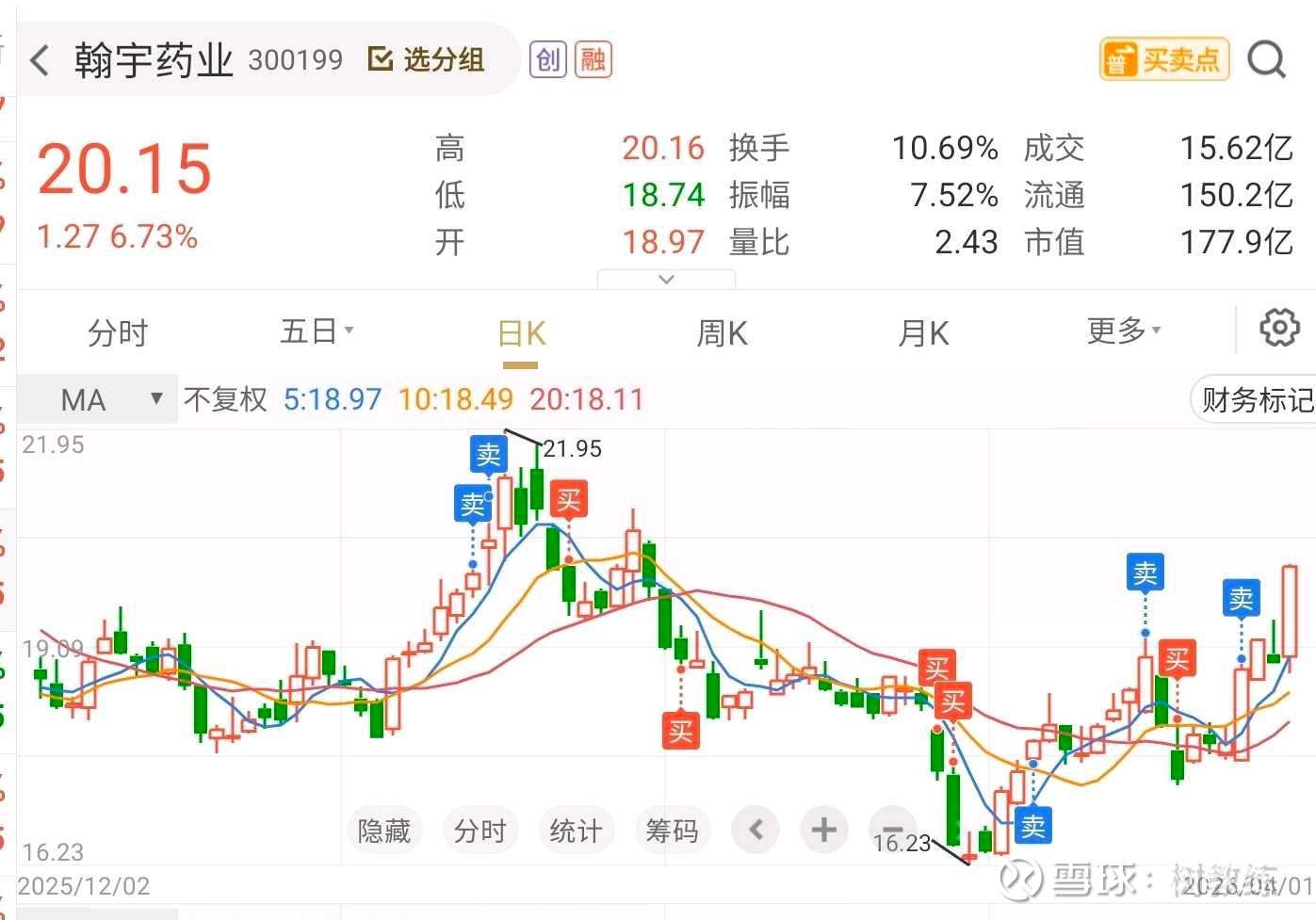The height and width of the screenshot is (920, 1316).
Task: Open the 更多 periods dropdown
Action: point(1124,331)
